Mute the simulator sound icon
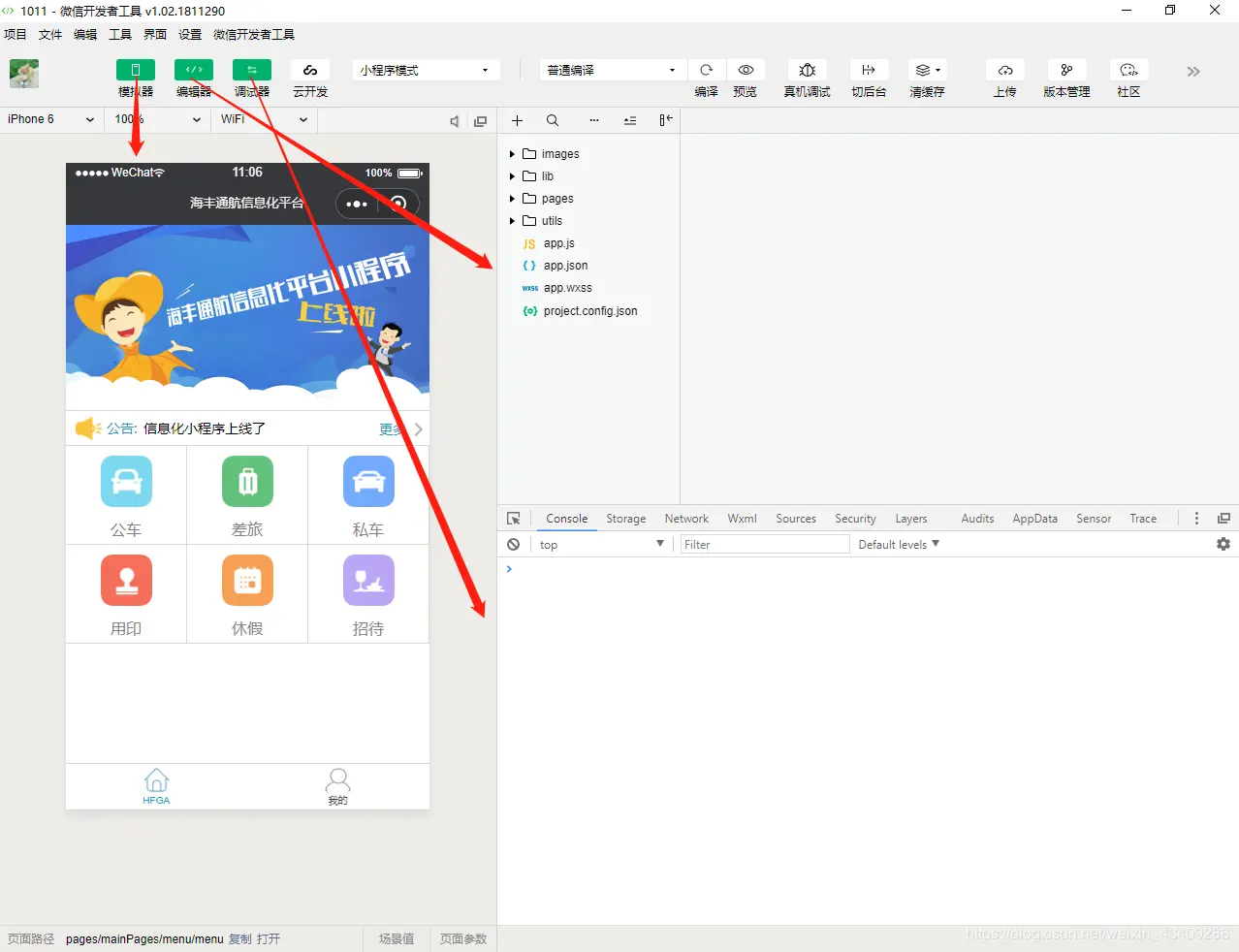 (454, 121)
